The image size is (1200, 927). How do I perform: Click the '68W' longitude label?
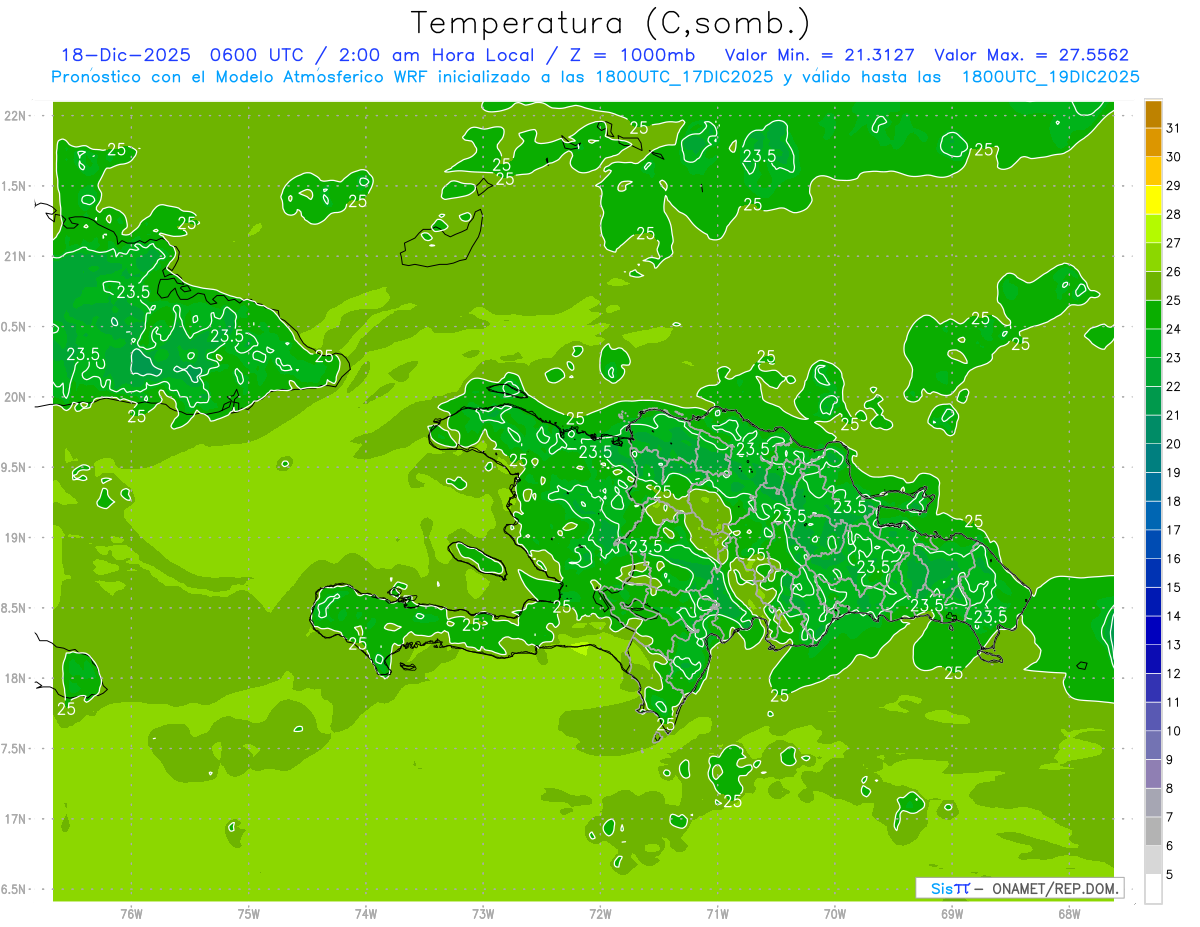(x=1069, y=914)
